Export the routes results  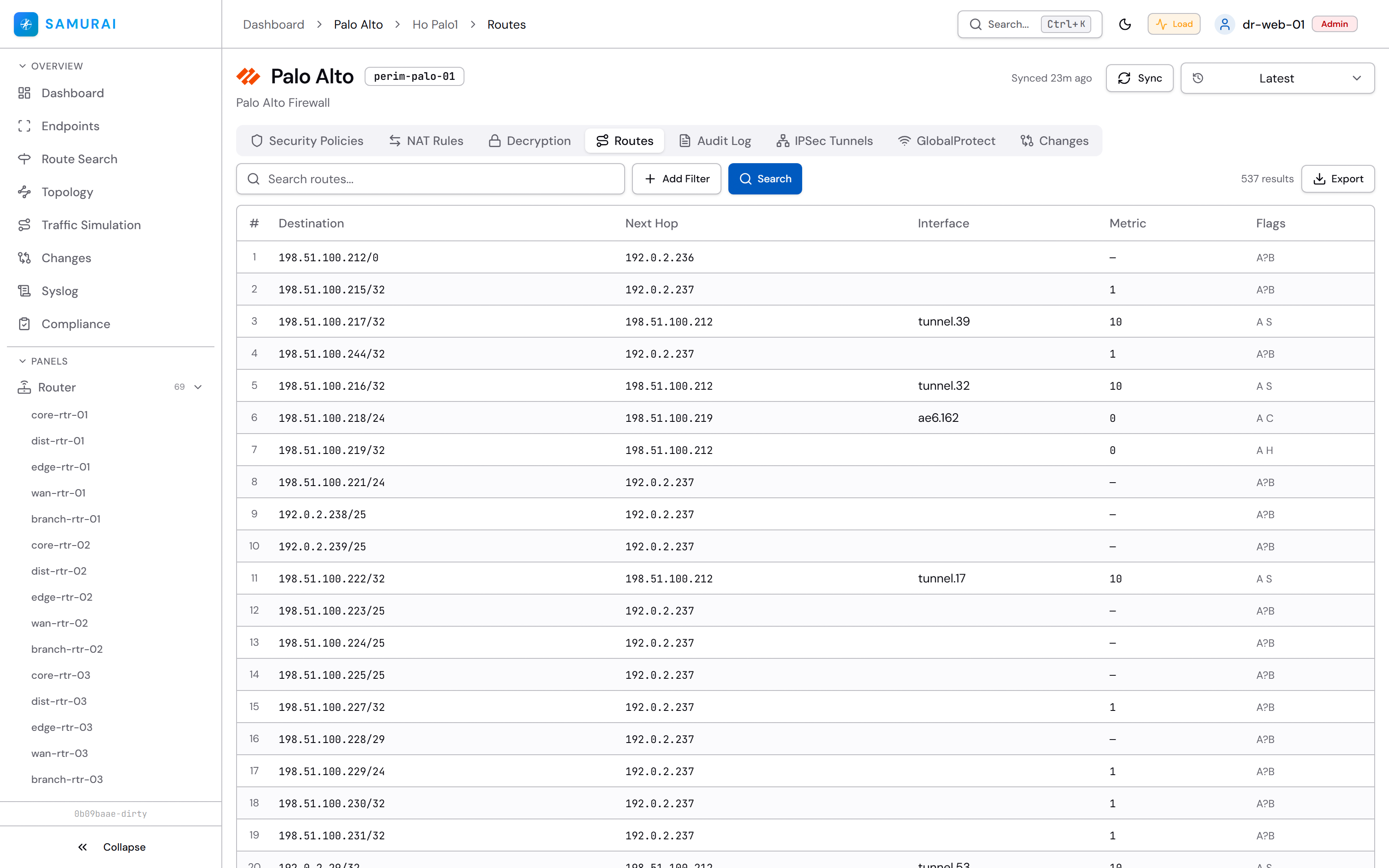tap(1338, 179)
